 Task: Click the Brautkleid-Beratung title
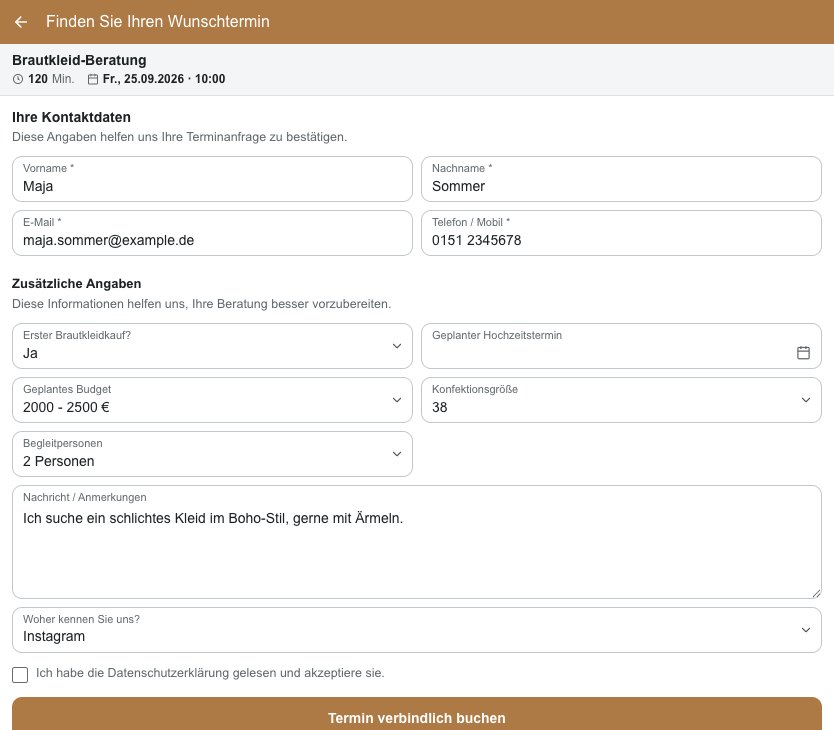tap(79, 60)
